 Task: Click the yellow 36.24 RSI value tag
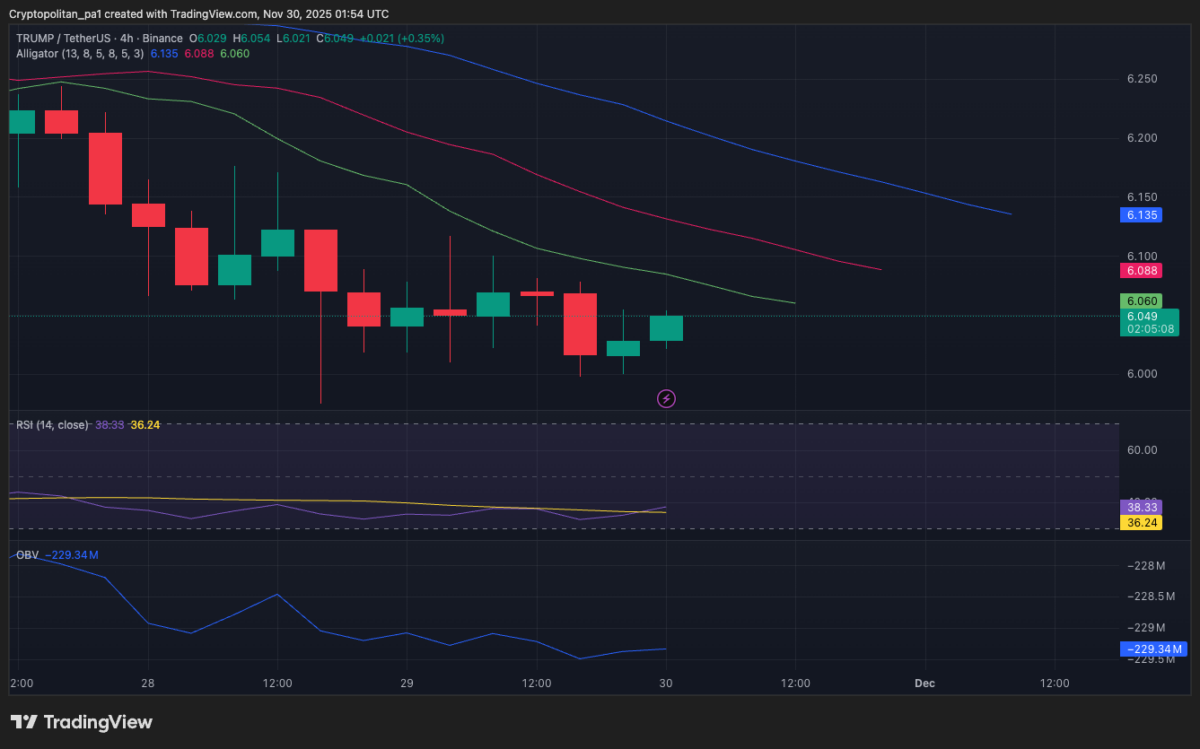(1141, 523)
